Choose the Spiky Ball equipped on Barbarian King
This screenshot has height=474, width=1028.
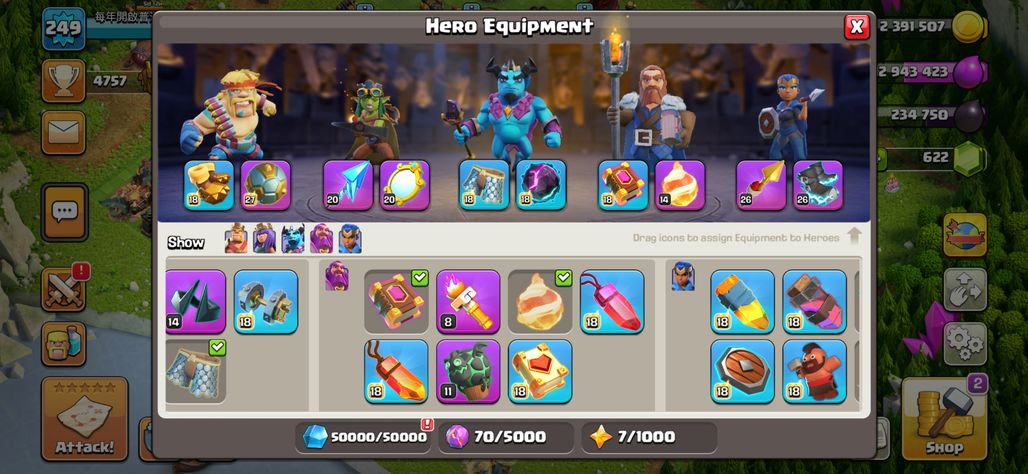265,185
